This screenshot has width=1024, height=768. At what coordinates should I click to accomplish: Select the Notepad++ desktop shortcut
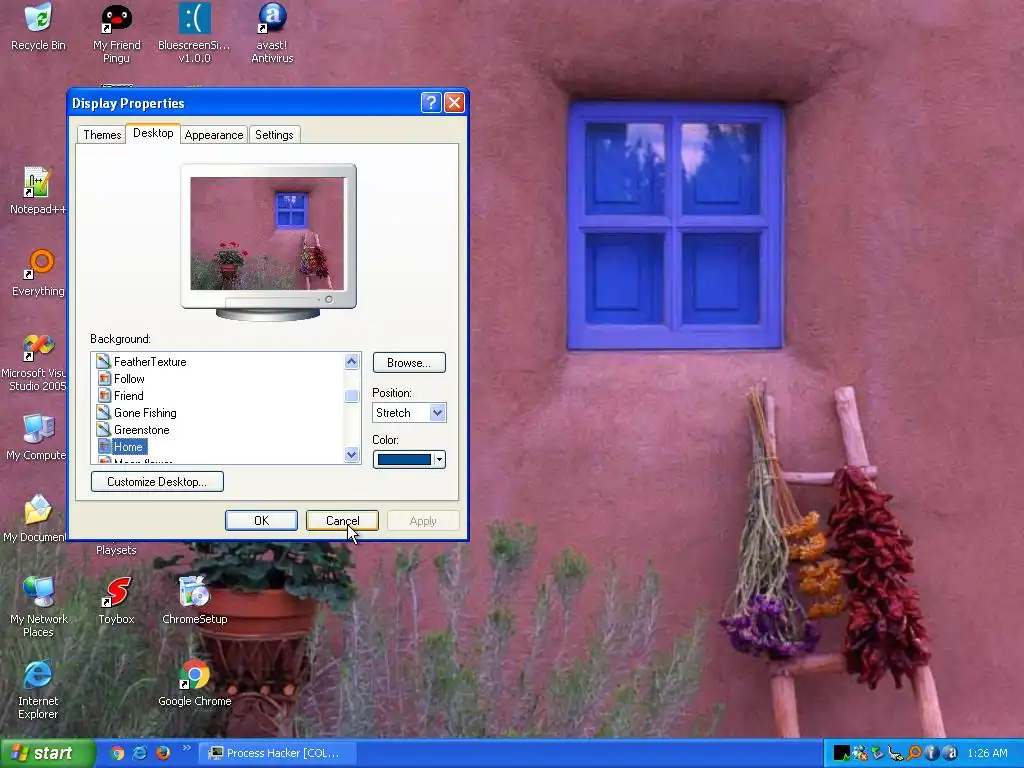pyautogui.click(x=37, y=191)
